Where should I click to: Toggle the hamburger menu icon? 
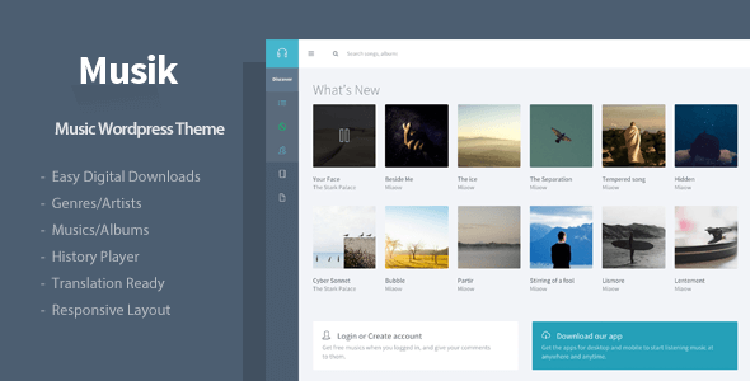[311, 54]
